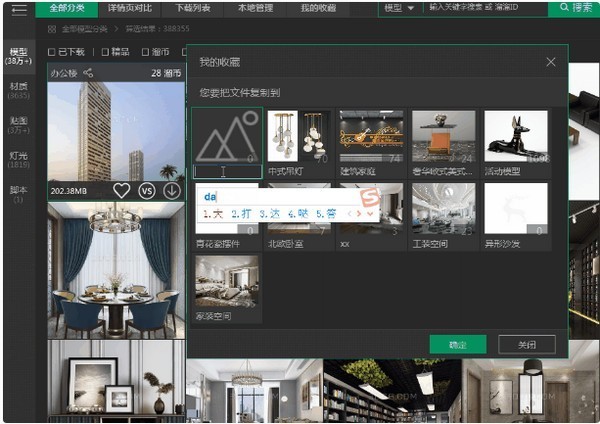This screenshot has height=424, width=600.
Task: Click the VS compare icon
Action: pos(147,190)
